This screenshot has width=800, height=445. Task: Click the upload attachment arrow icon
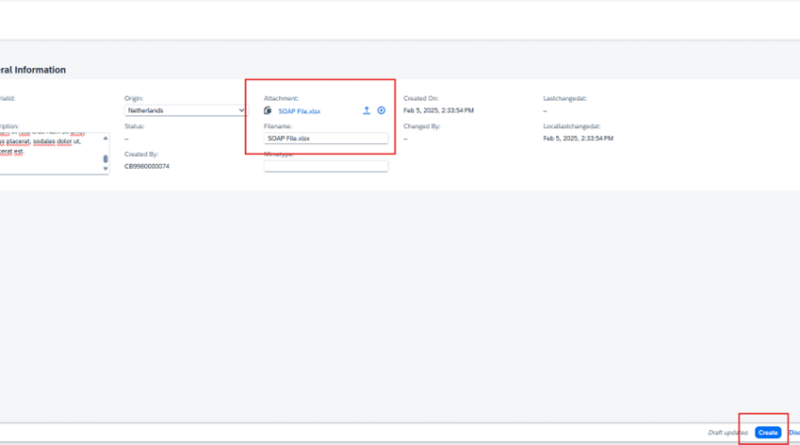tap(366, 111)
